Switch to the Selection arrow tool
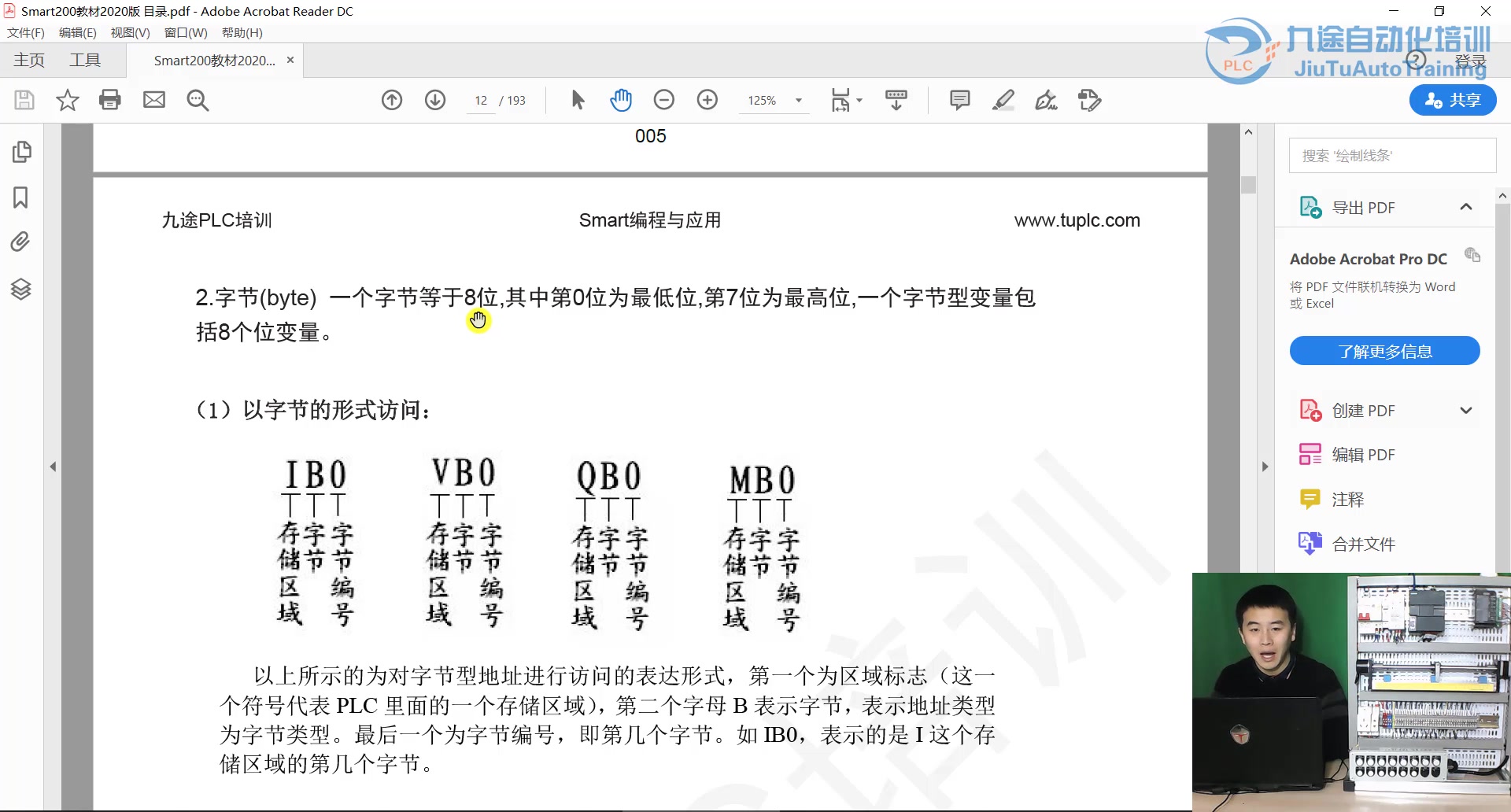 [x=578, y=100]
